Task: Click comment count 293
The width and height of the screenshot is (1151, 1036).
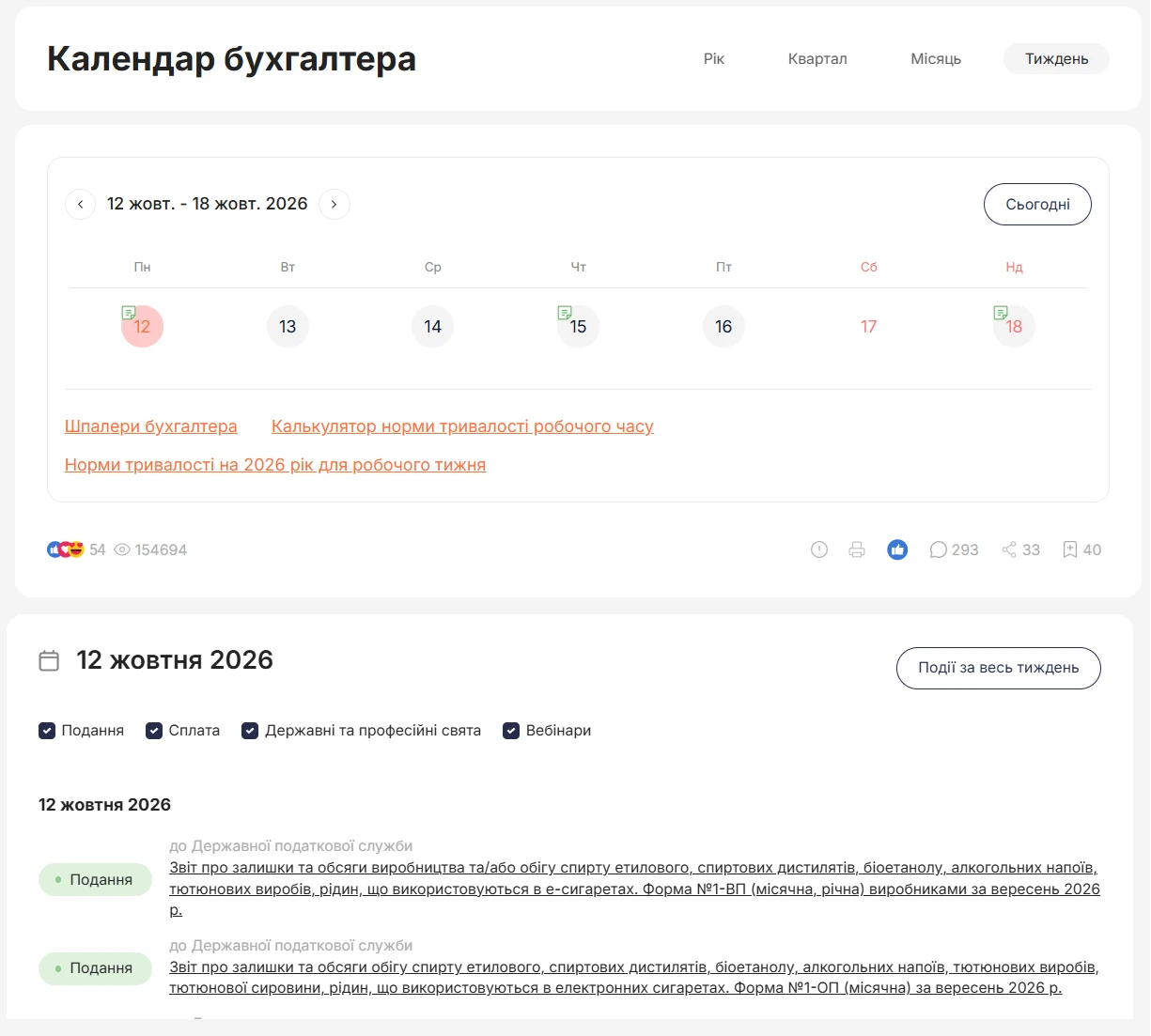Action: tap(965, 549)
